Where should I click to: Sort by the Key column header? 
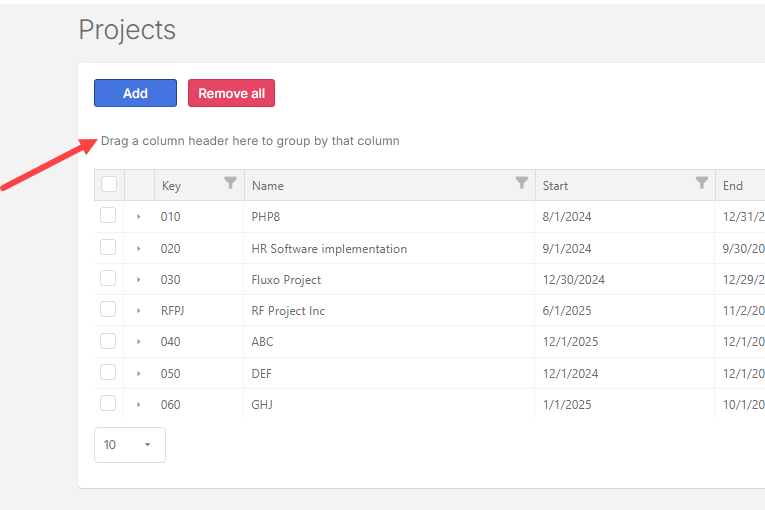pyautogui.click(x=171, y=186)
